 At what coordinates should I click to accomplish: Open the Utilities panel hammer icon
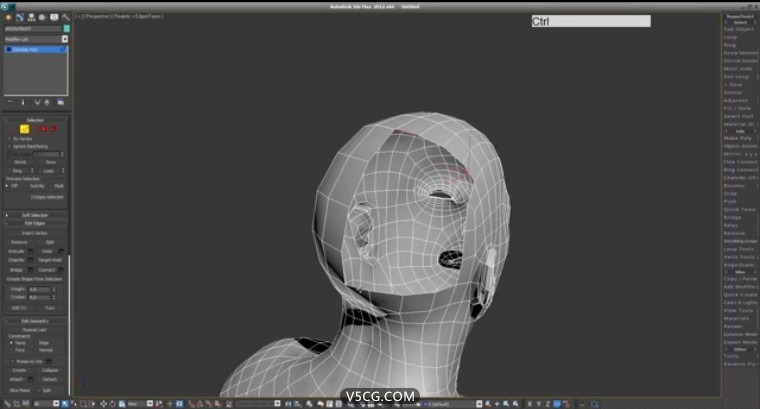pyautogui.click(x=66, y=17)
